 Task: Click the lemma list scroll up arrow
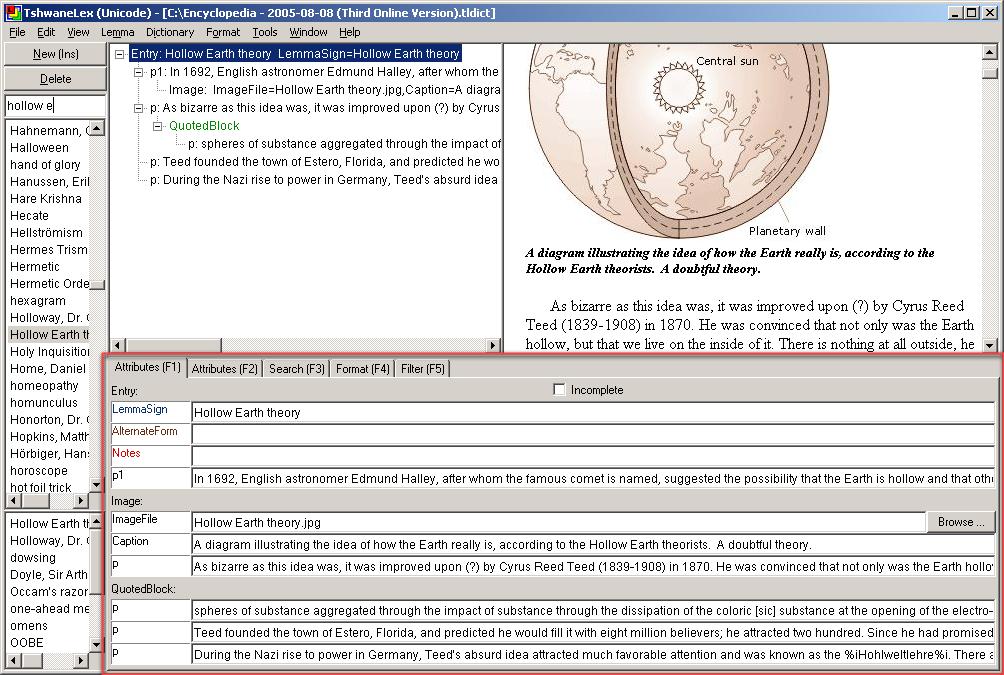pyautogui.click(x=97, y=129)
